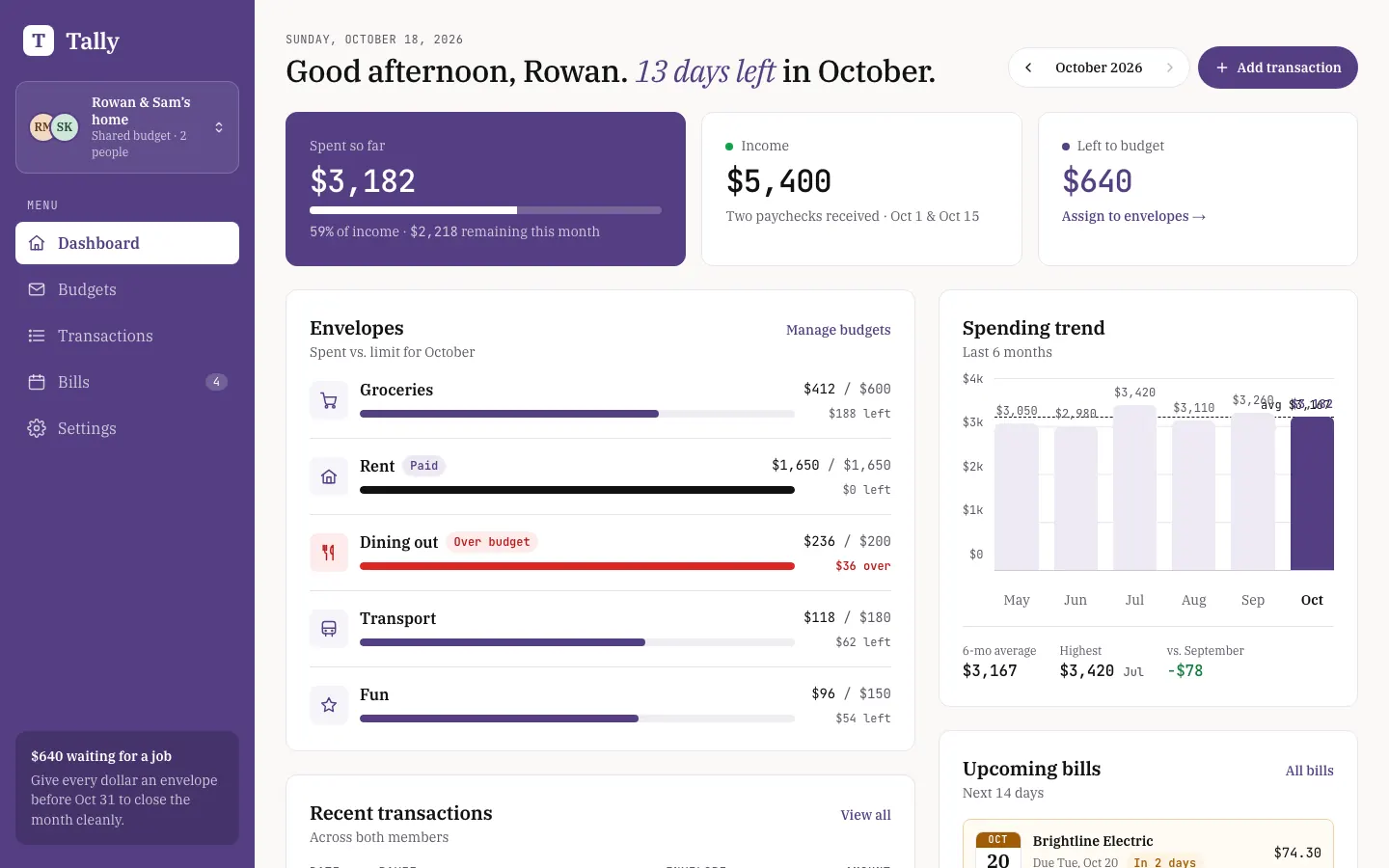
Task: Click the Fun star icon
Action: [329, 705]
